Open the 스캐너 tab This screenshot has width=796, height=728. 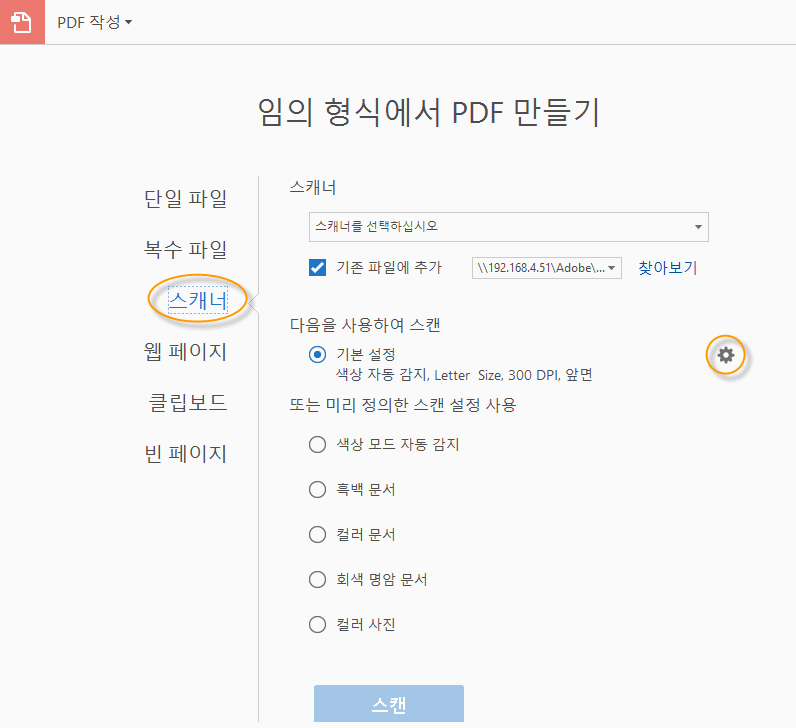click(198, 299)
